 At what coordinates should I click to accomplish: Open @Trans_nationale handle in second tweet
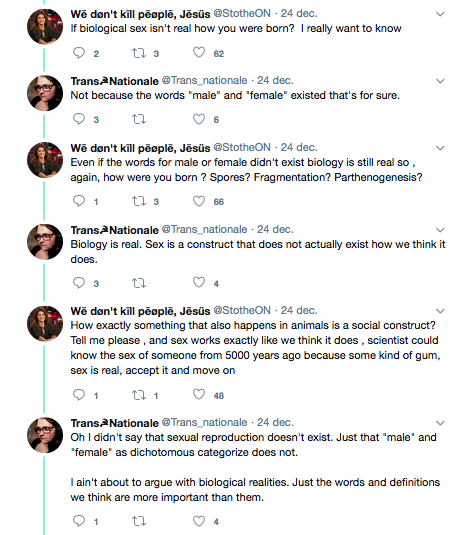pyautogui.click(x=204, y=81)
